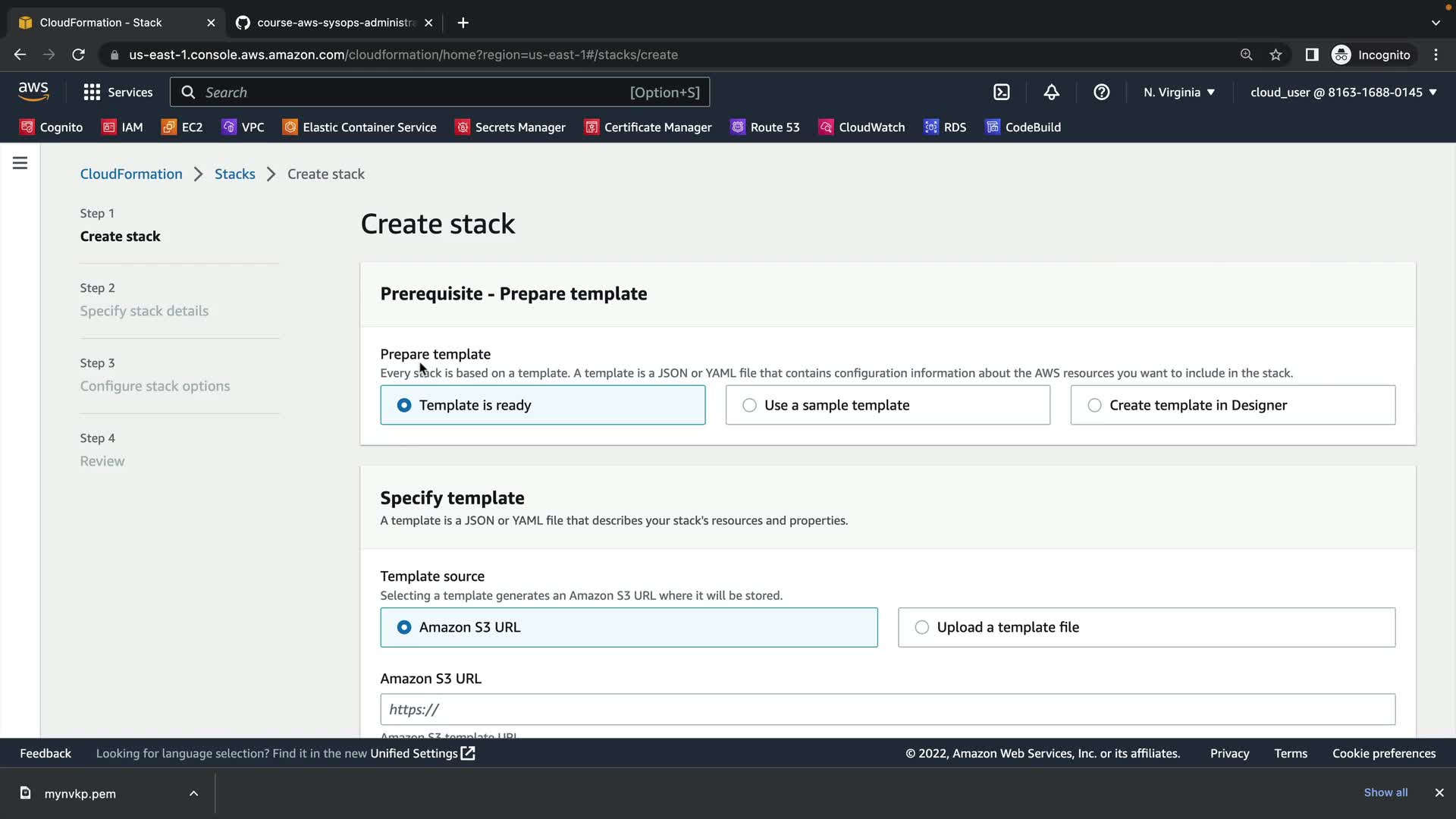Image resolution: width=1456 pixels, height=819 pixels.
Task: Switch to the course-aws-sysops GitHub tab
Action: tap(334, 23)
